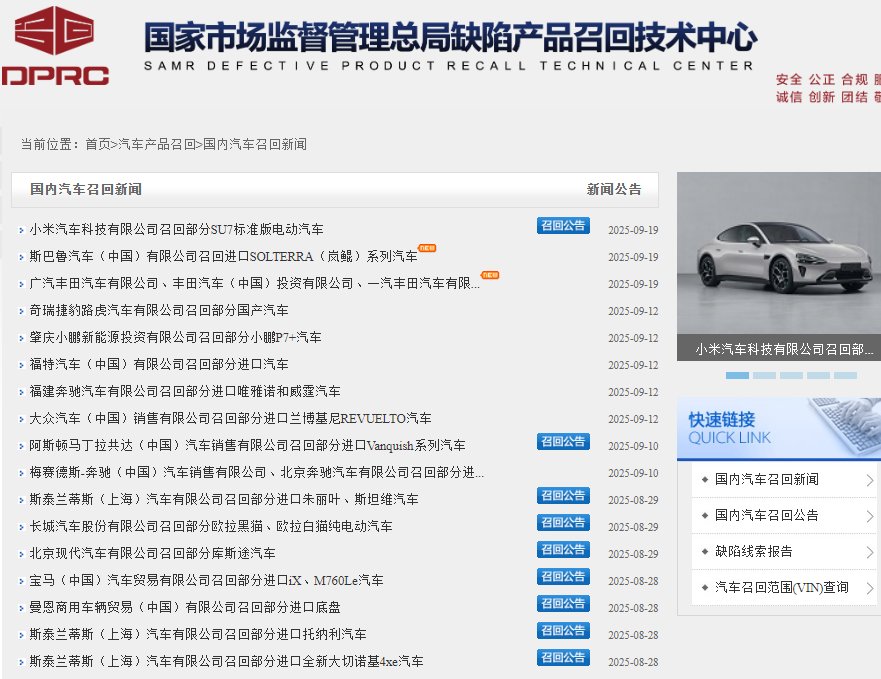Click carousel caption 小米汽车科技有限公司召回部

click(x=784, y=349)
